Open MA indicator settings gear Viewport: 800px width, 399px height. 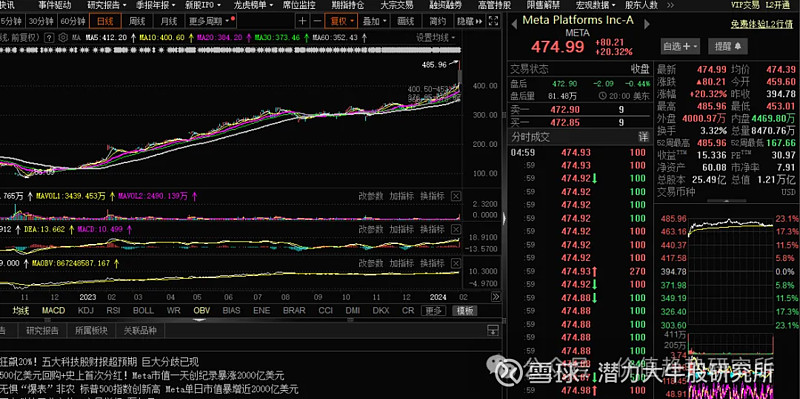[63, 38]
